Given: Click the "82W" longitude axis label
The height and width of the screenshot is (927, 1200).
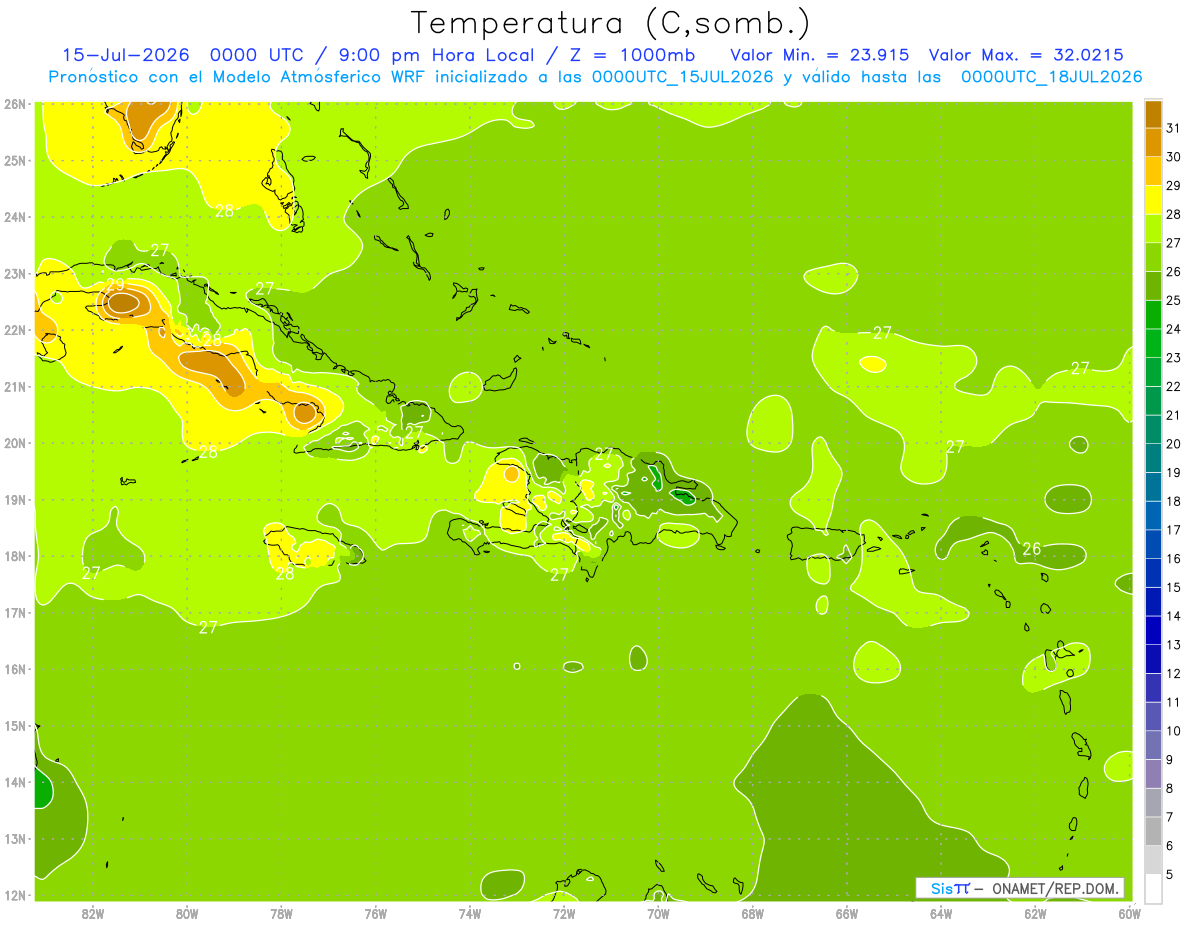Looking at the screenshot, I should coord(93,913).
